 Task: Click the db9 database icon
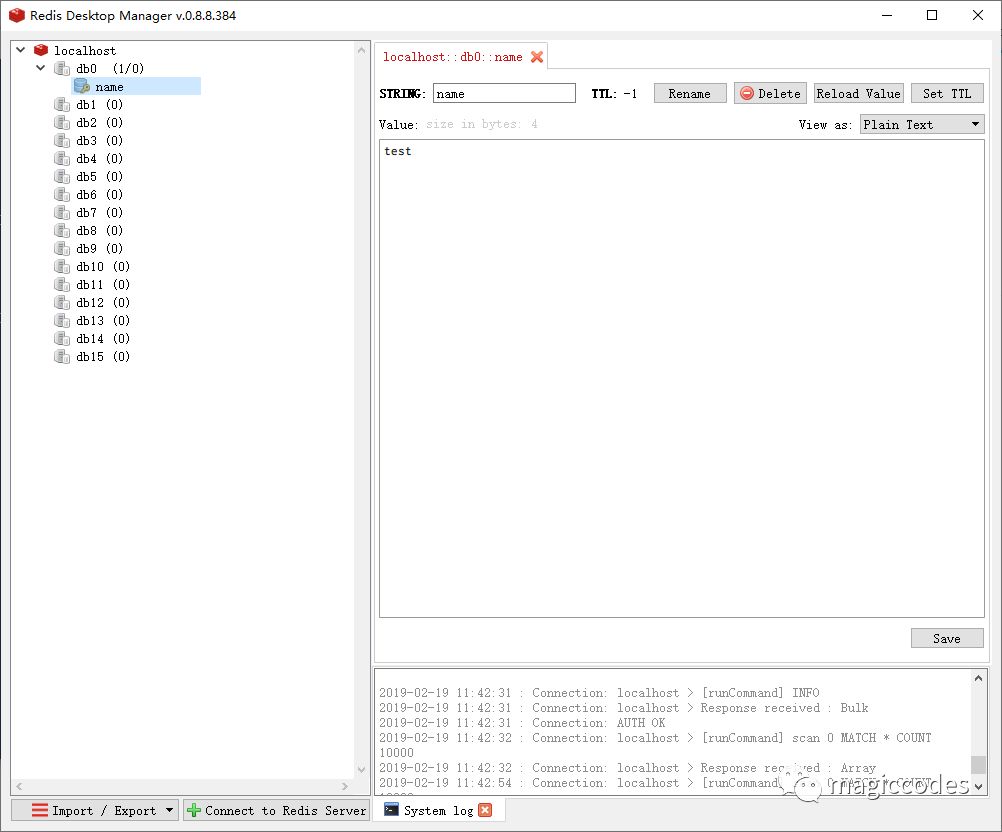tap(62, 248)
